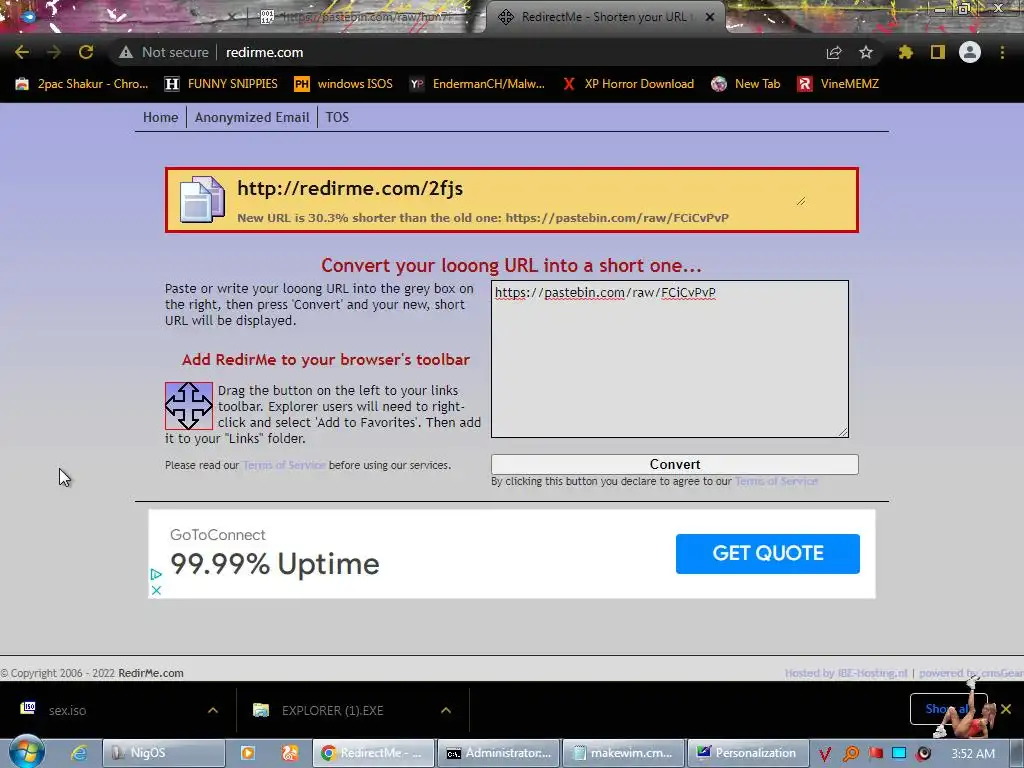Open the IBE-Hosting.nl footer link
1024x768 pixels.
[x=846, y=673]
